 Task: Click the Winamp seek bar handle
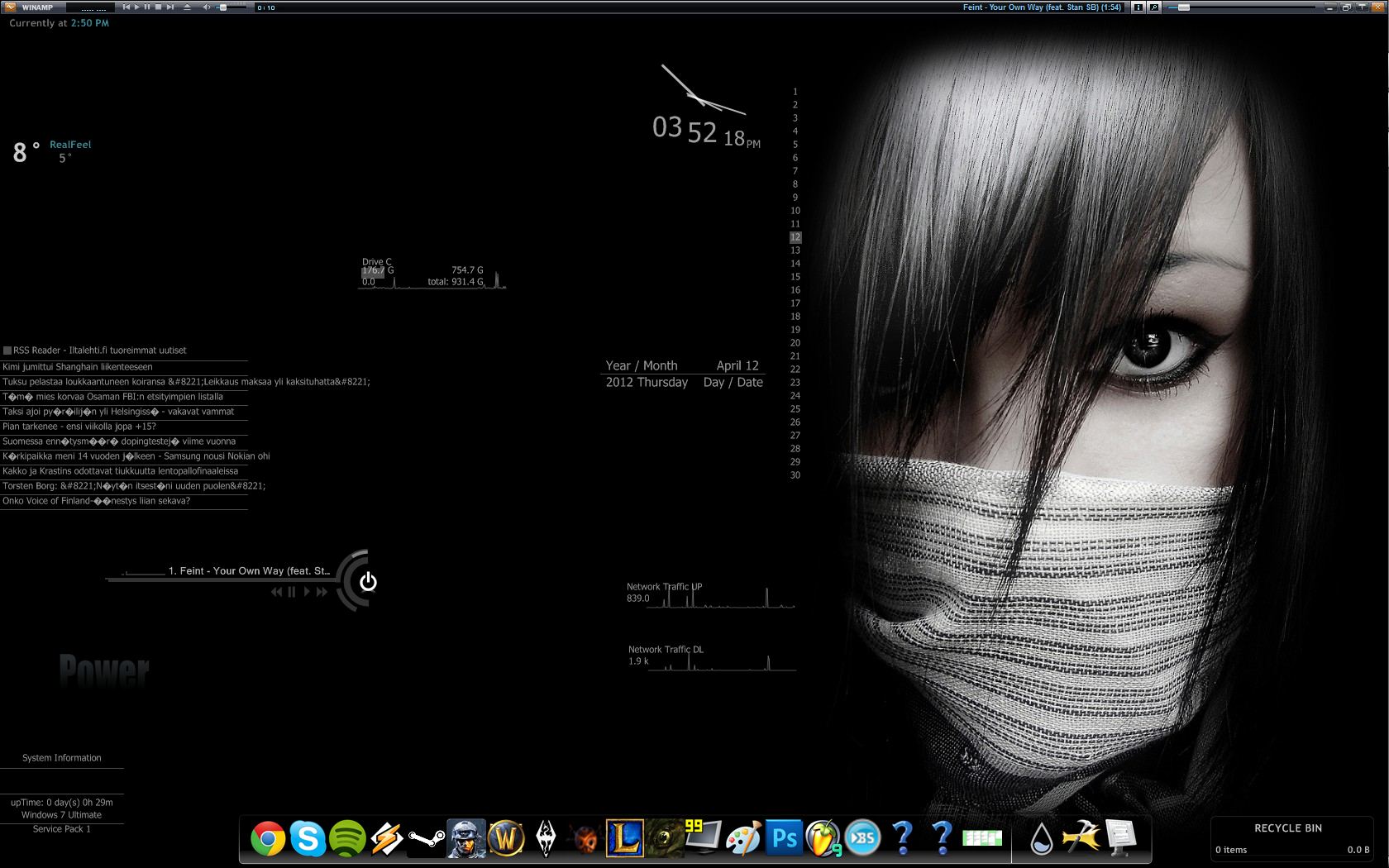click(1184, 7)
